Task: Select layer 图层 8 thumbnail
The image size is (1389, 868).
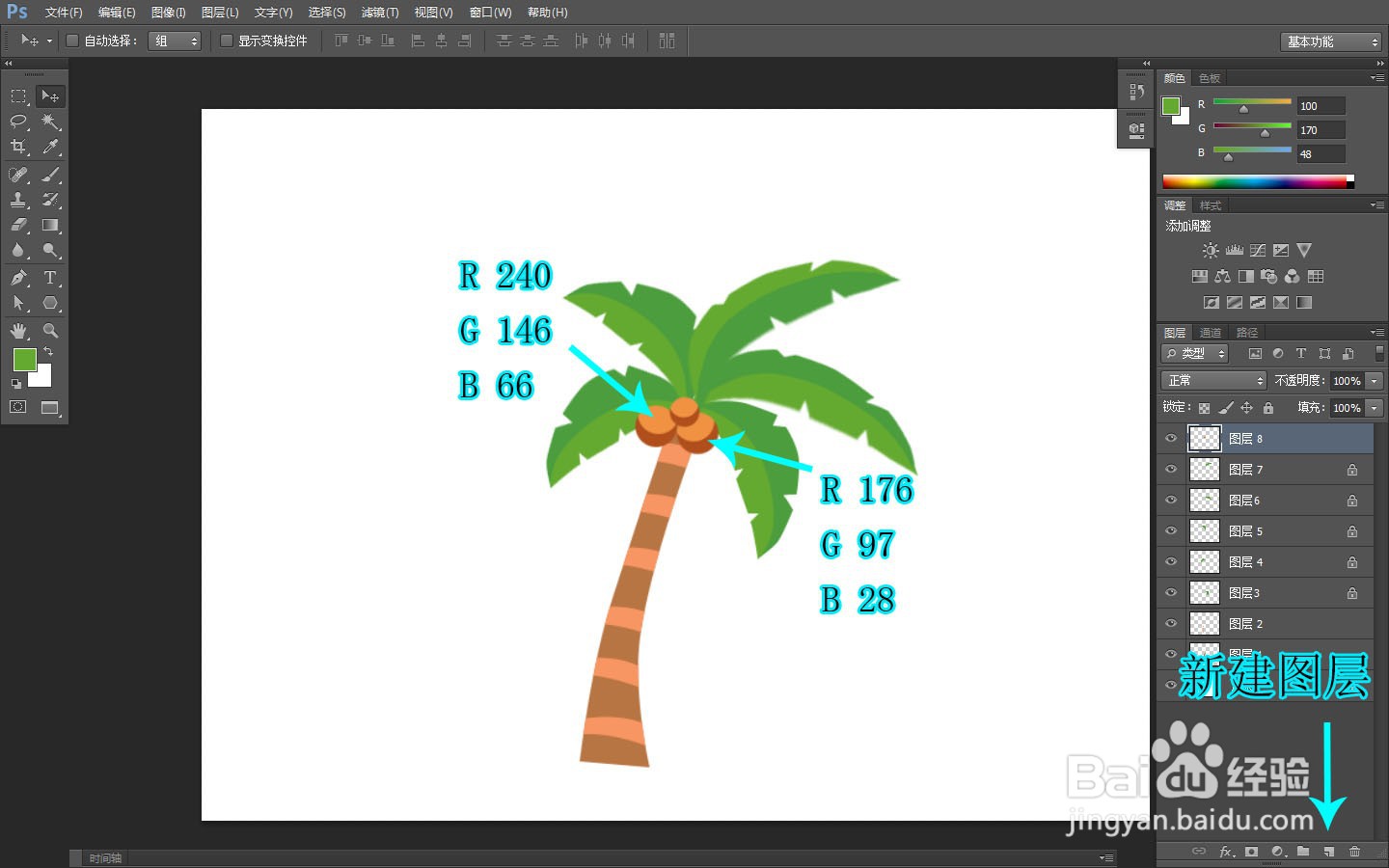Action: 1205,439
